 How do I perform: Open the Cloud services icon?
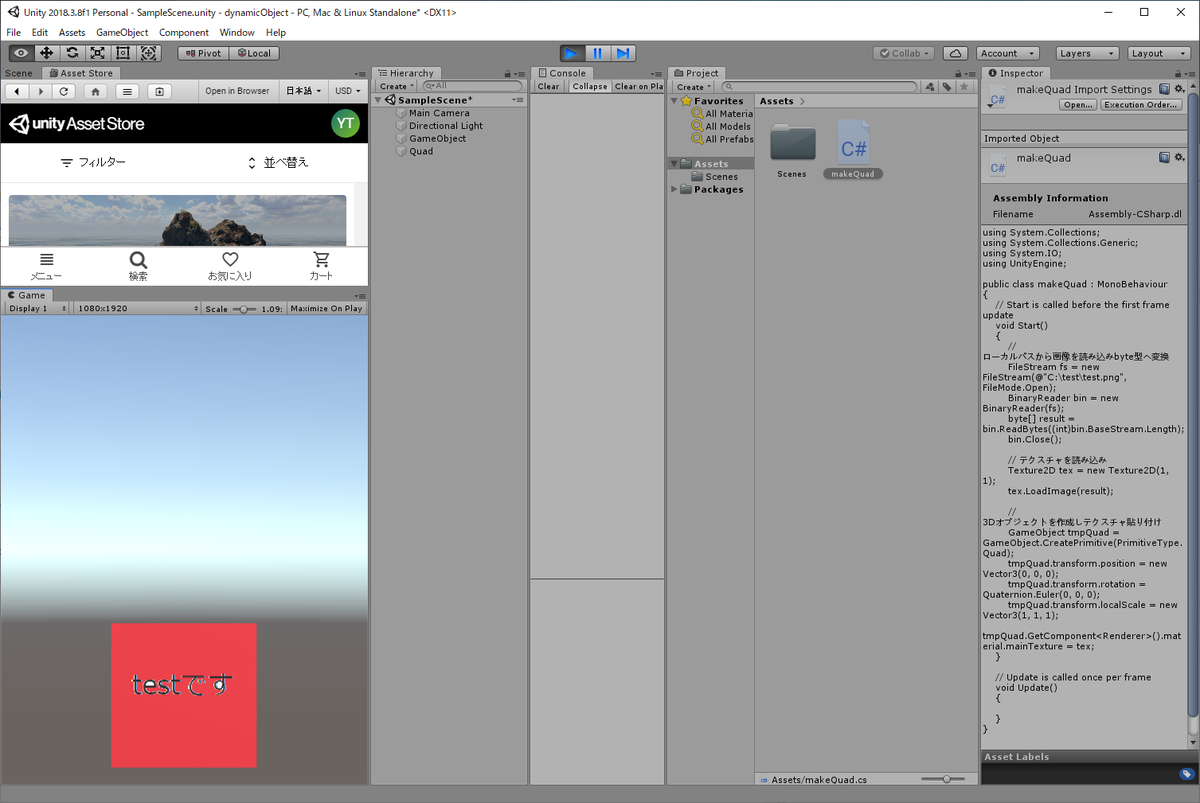pyautogui.click(x=955, y=53)
